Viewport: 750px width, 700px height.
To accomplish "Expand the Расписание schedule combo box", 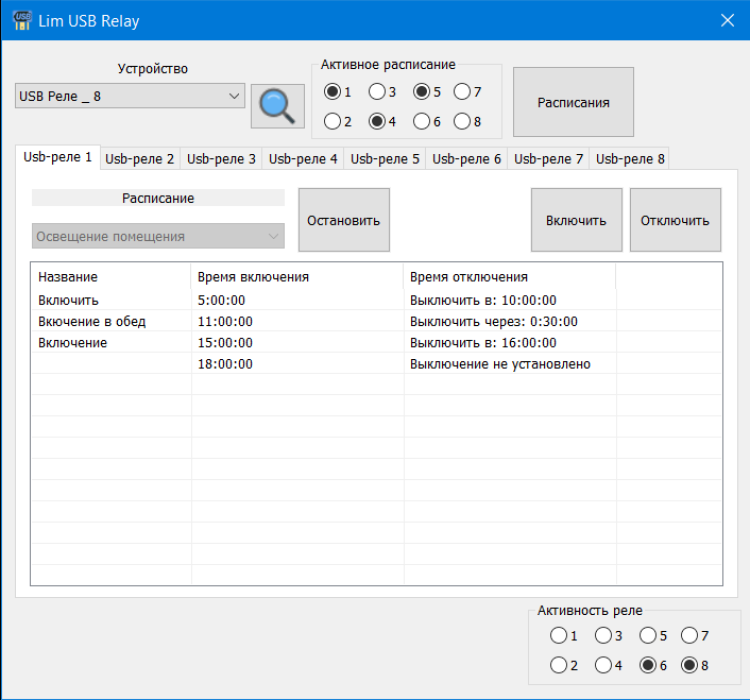I will [x=158, y=237].
